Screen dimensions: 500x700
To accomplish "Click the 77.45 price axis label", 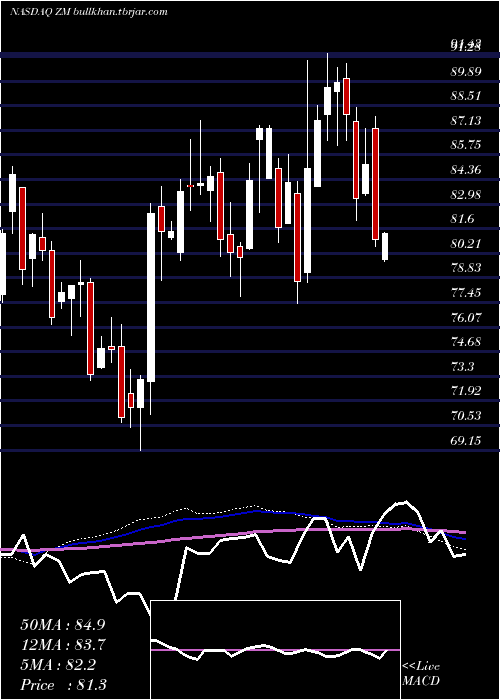I will 466,293.
